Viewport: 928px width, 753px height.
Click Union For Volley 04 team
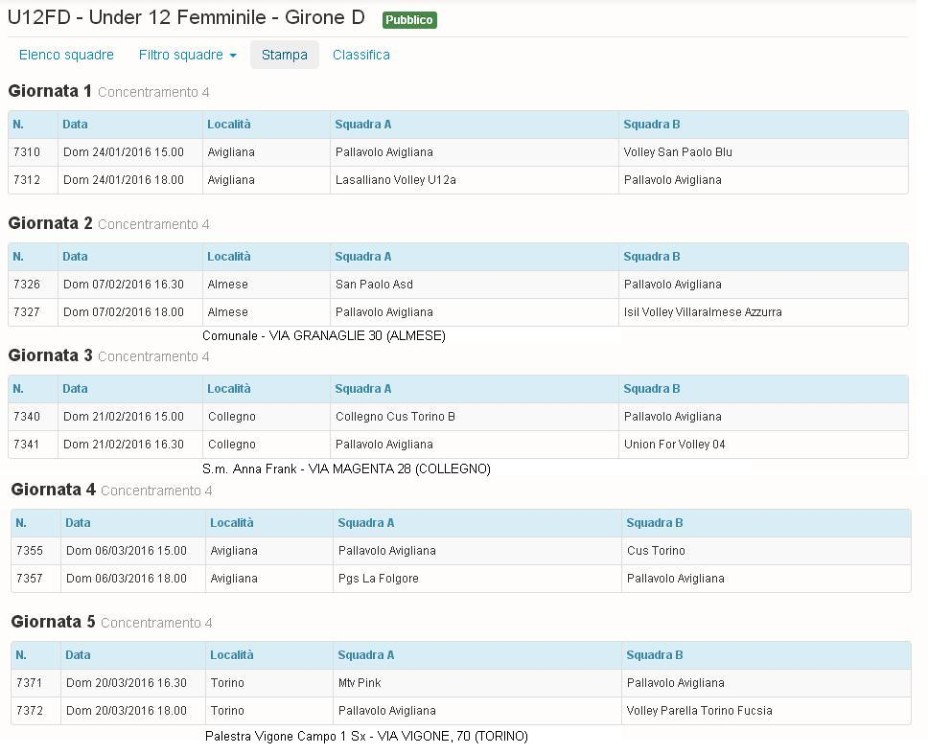pos(674,445)
